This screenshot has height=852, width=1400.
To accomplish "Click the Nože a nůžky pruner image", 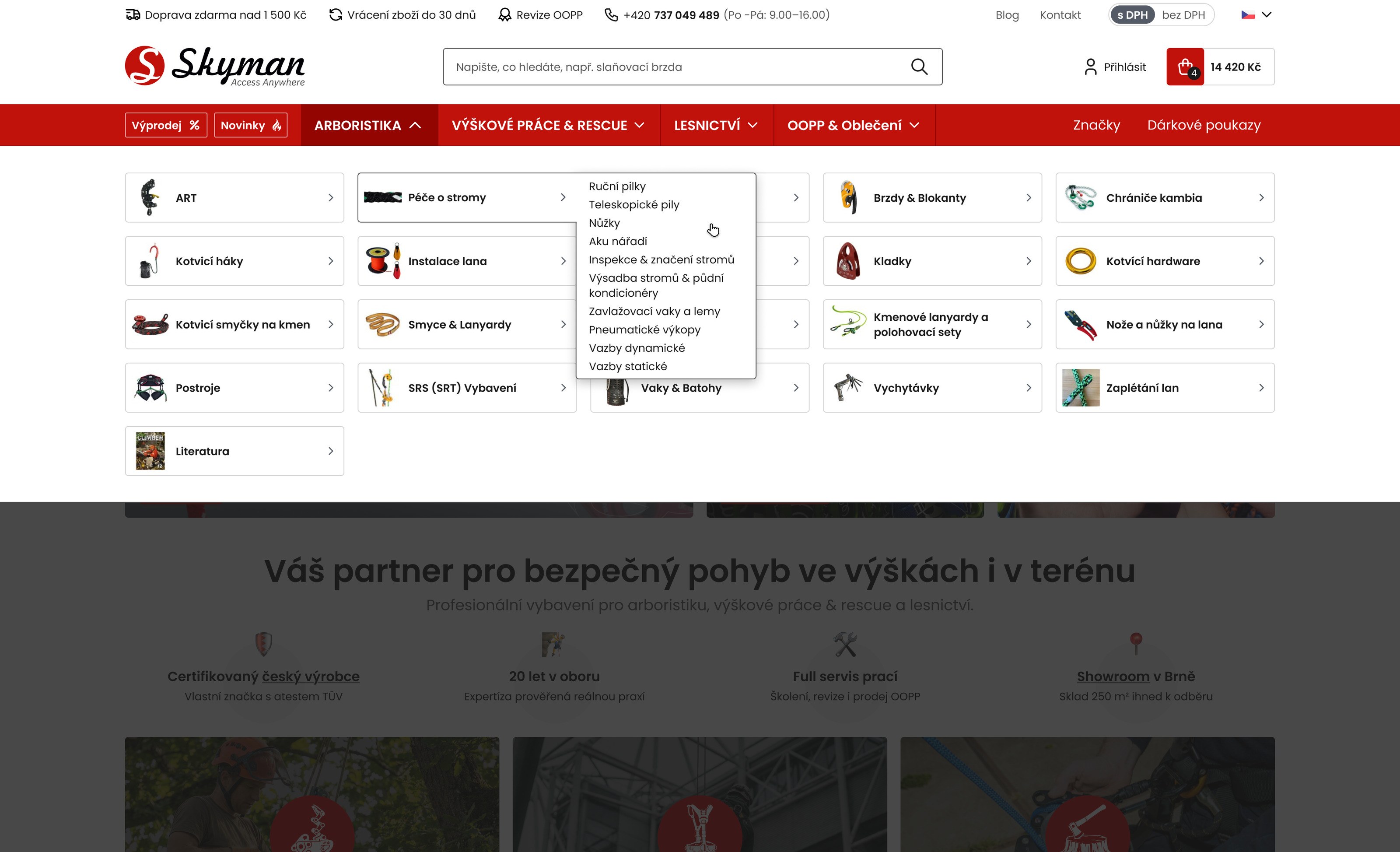I will 1080,325.
